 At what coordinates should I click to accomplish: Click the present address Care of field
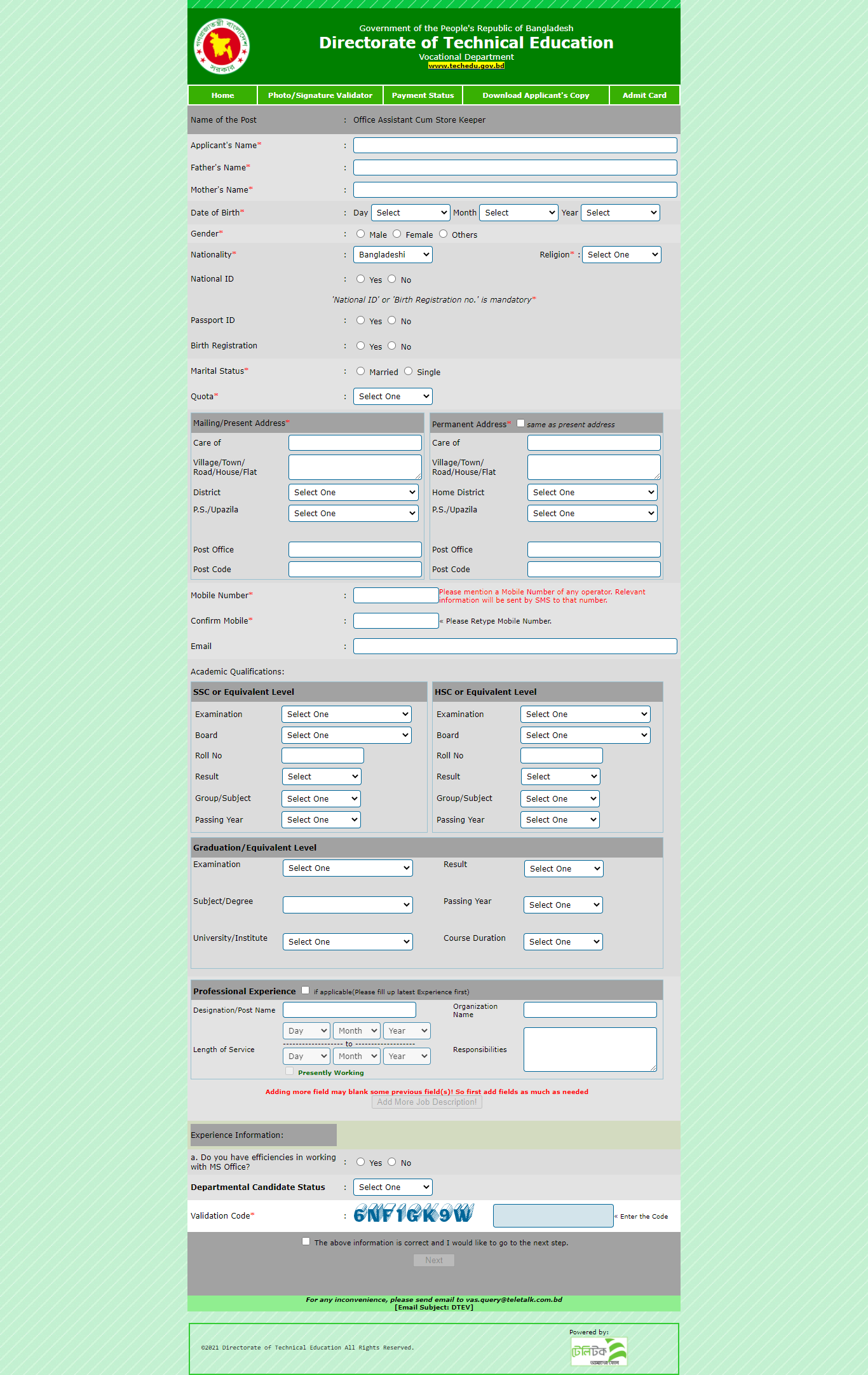click(355, 443)
